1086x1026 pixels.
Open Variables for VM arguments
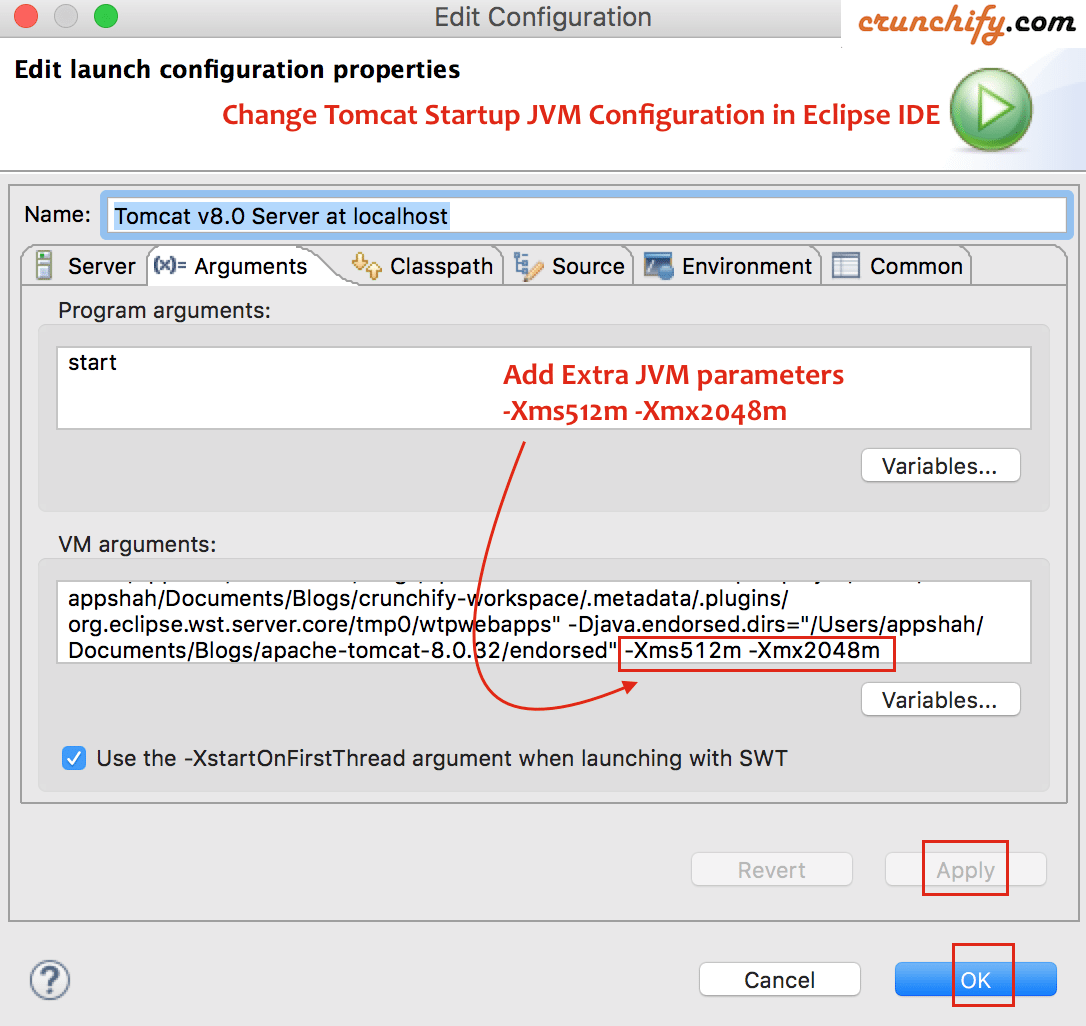(941, 700)
